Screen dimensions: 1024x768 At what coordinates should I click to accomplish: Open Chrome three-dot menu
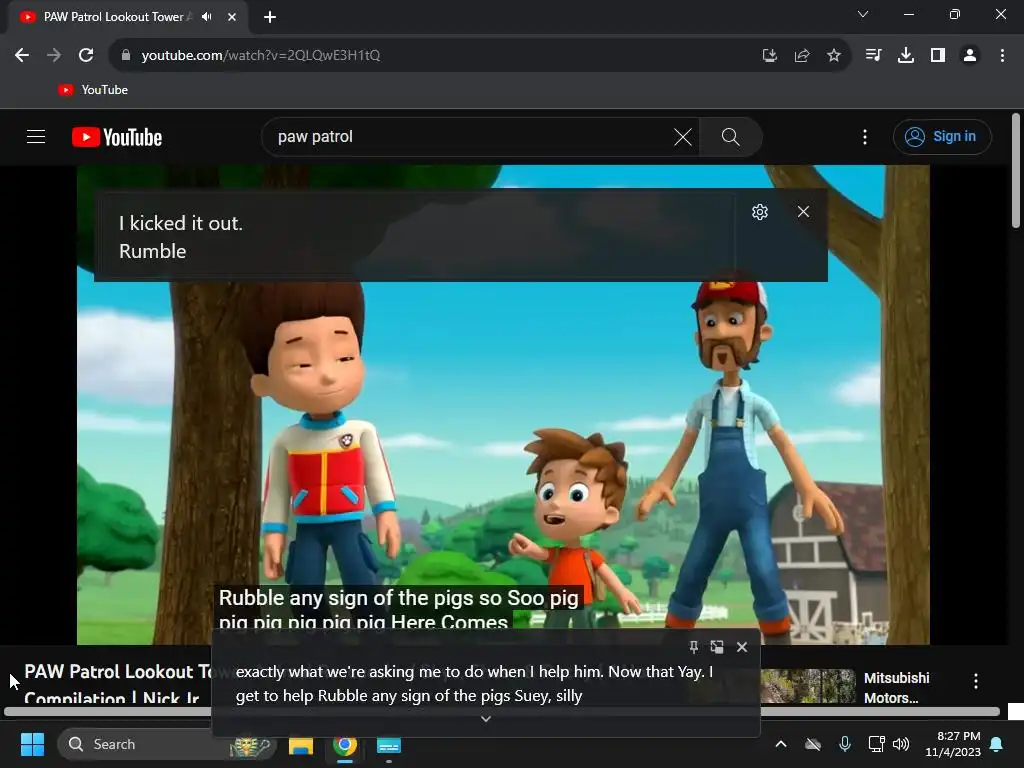(x=1002, y=56)
